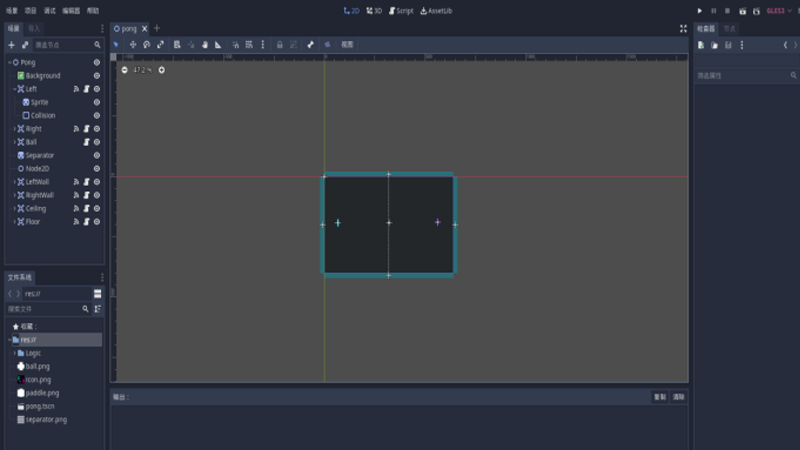The height and width of the screenshot is (450, 800).
Task: Open the script attached to Ball node
Action: point(86,142)
